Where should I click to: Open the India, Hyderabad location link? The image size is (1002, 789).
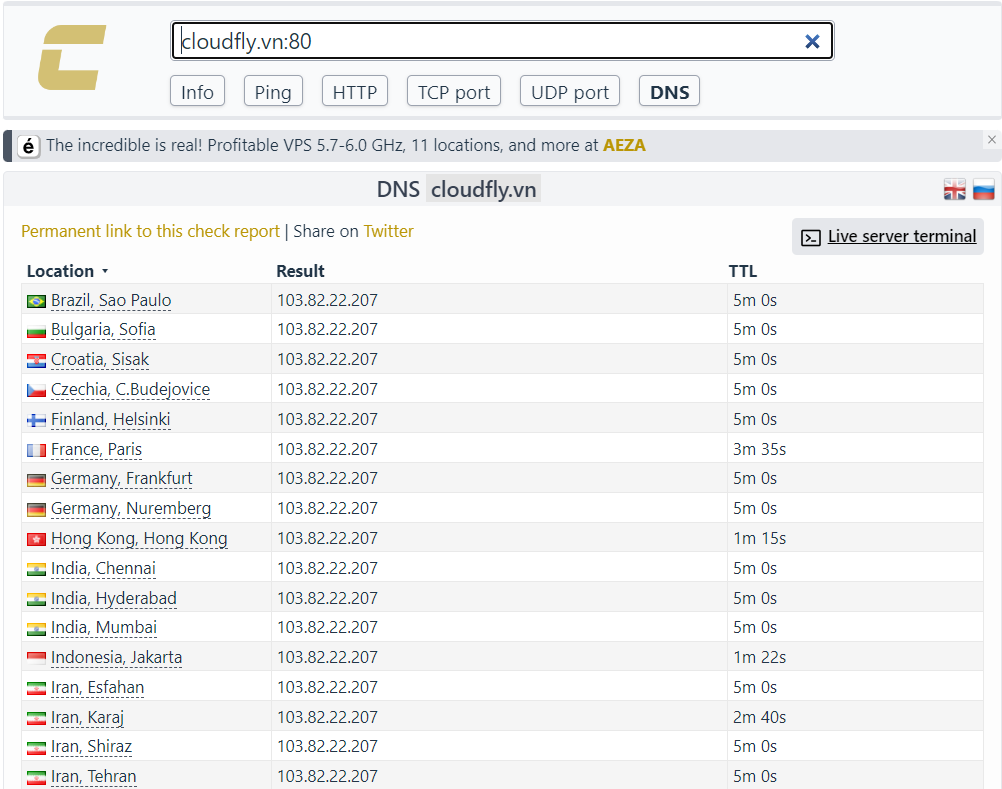[114, 599]
